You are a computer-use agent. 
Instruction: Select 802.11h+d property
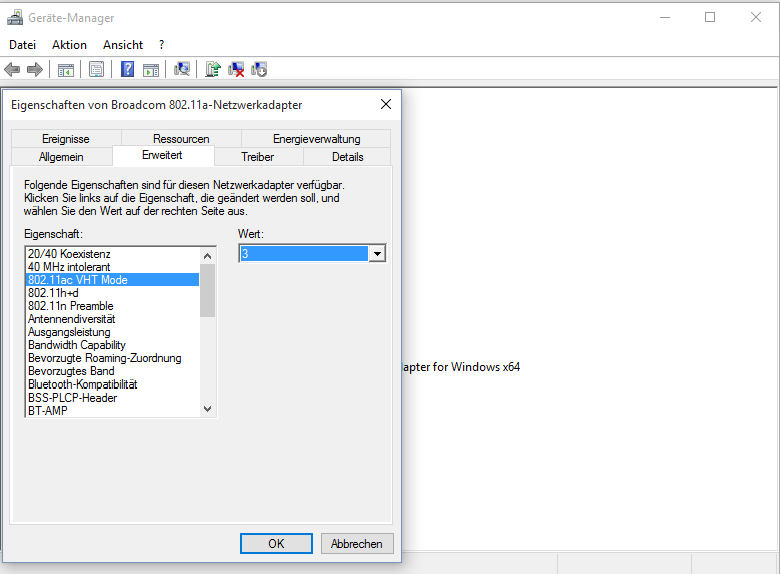tap(112, 293)
